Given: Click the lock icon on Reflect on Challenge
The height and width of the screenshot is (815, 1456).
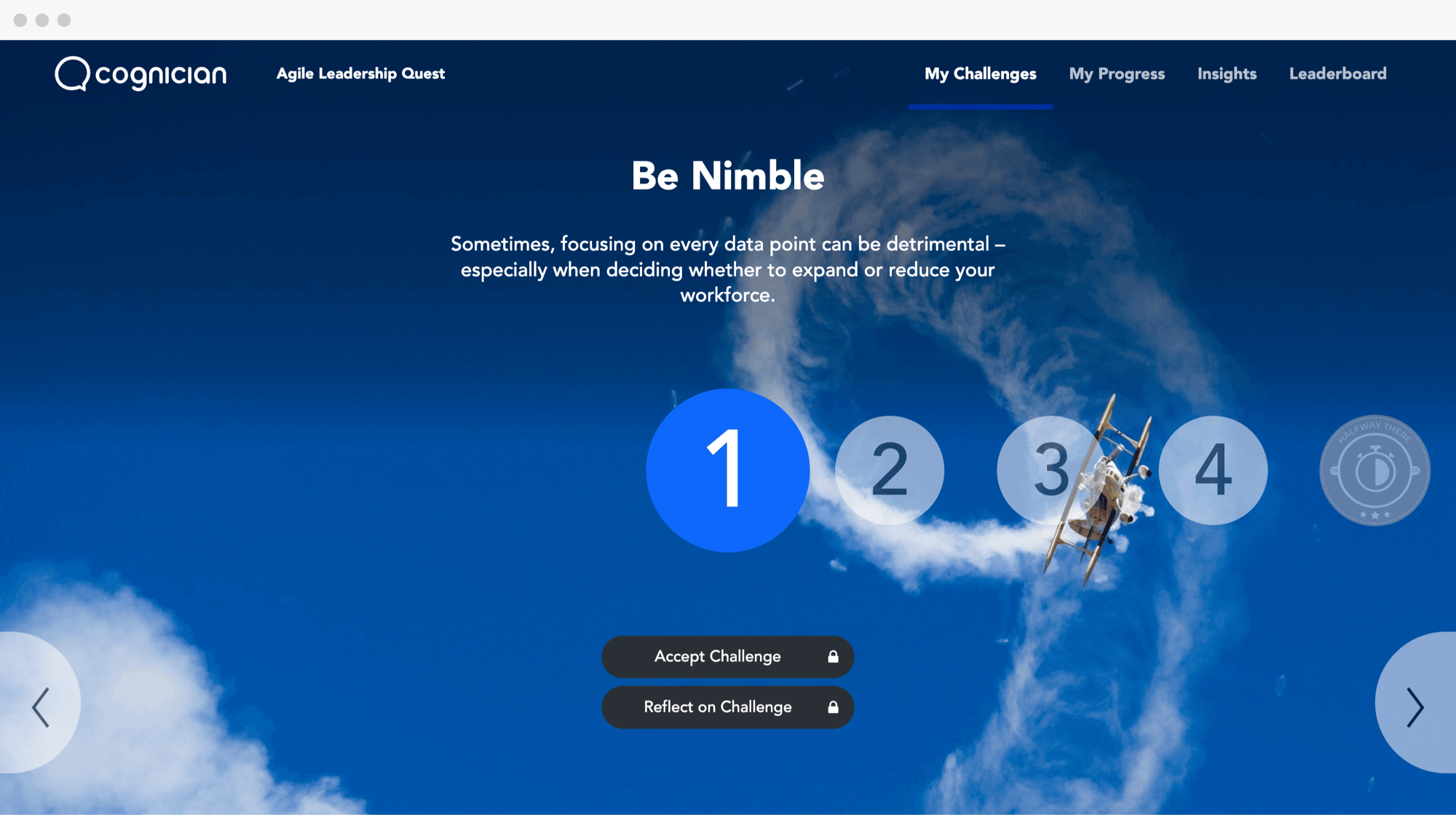Looking at the screenshot, I should (832, 707).
